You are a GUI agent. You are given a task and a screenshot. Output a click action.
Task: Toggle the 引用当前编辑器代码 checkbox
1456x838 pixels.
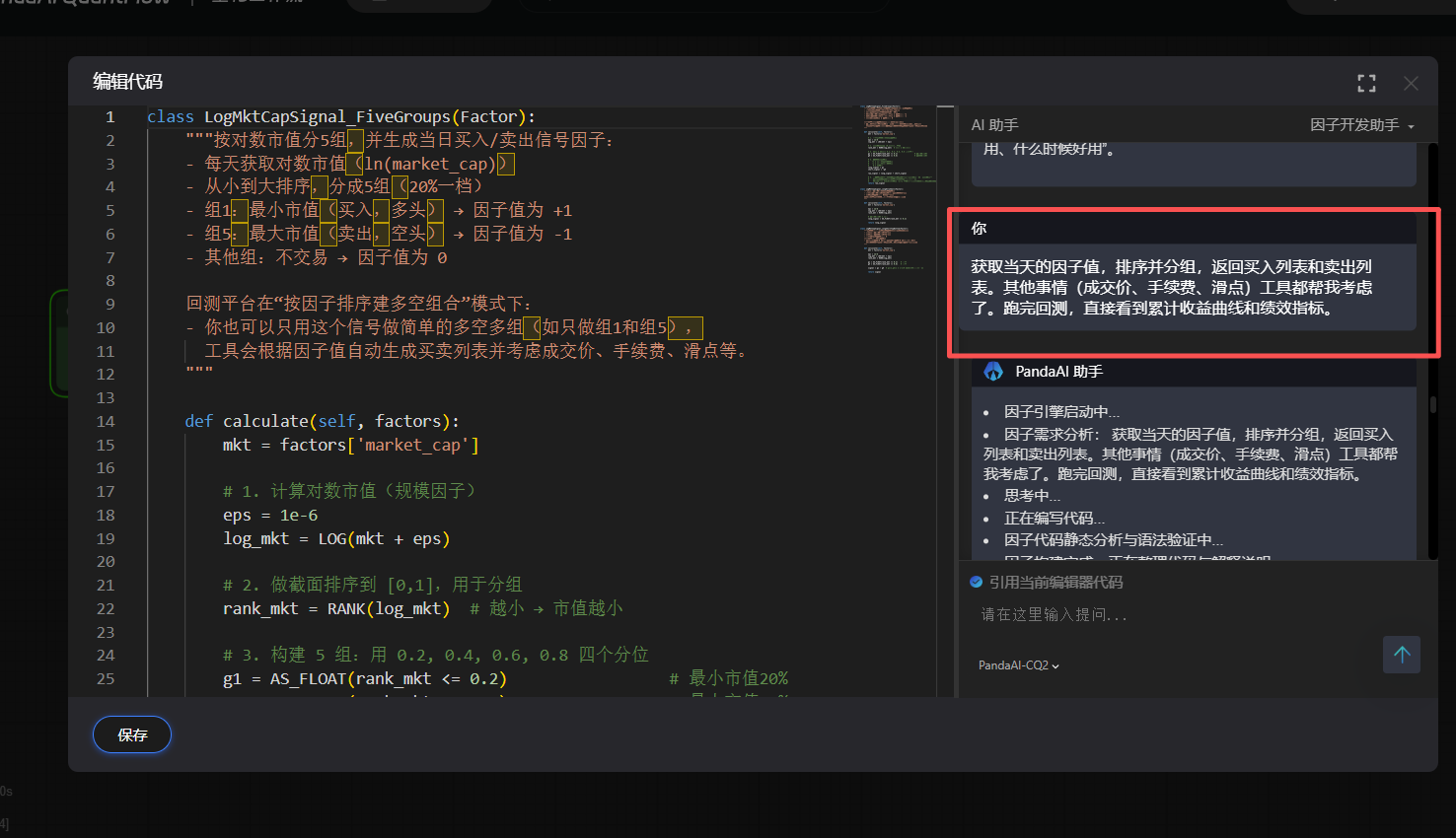(x=977, y=582)
